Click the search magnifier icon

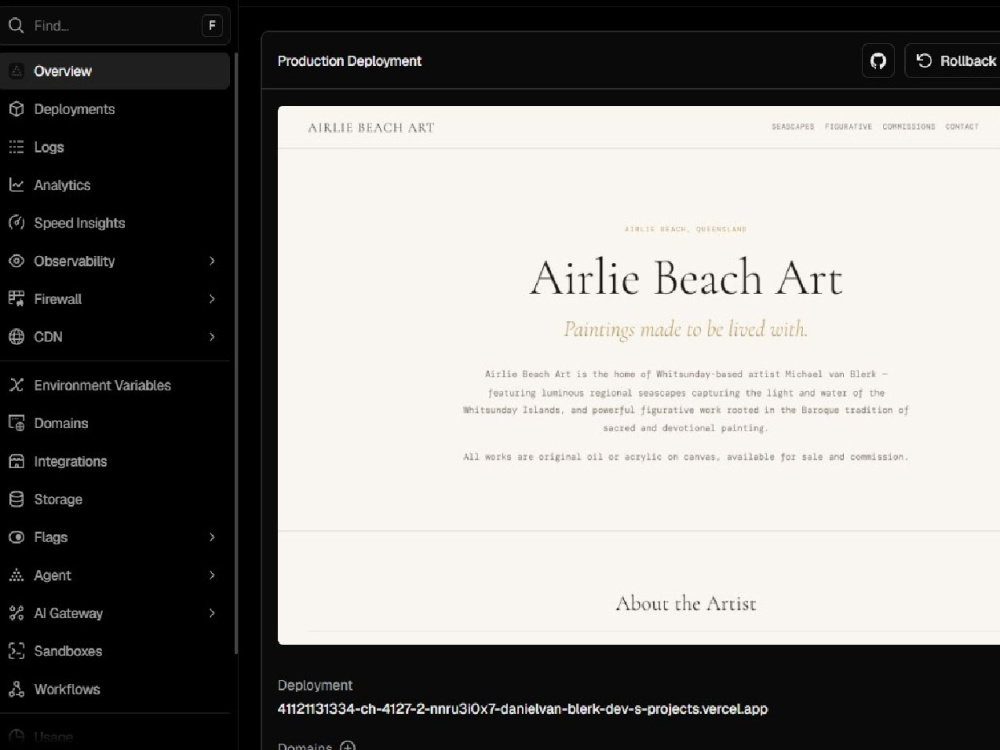(x=16, y=26)
